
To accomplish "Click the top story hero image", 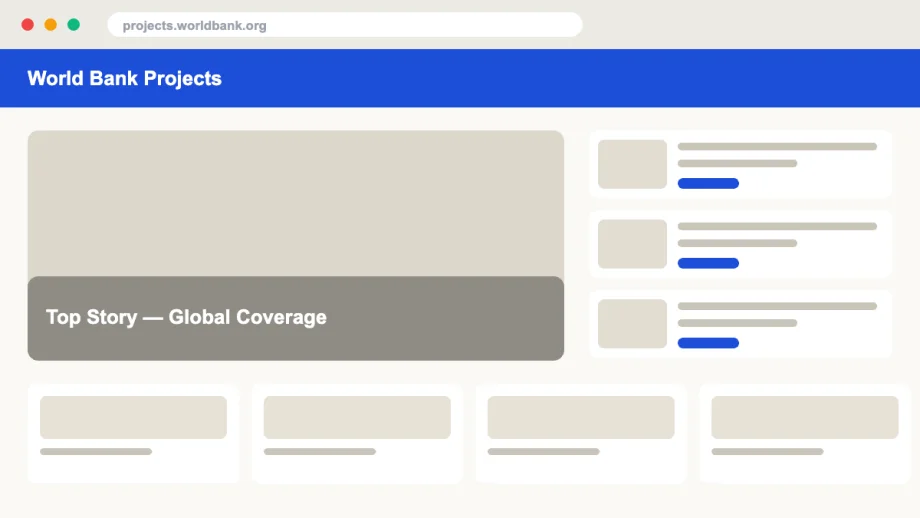I will (296, 204).
